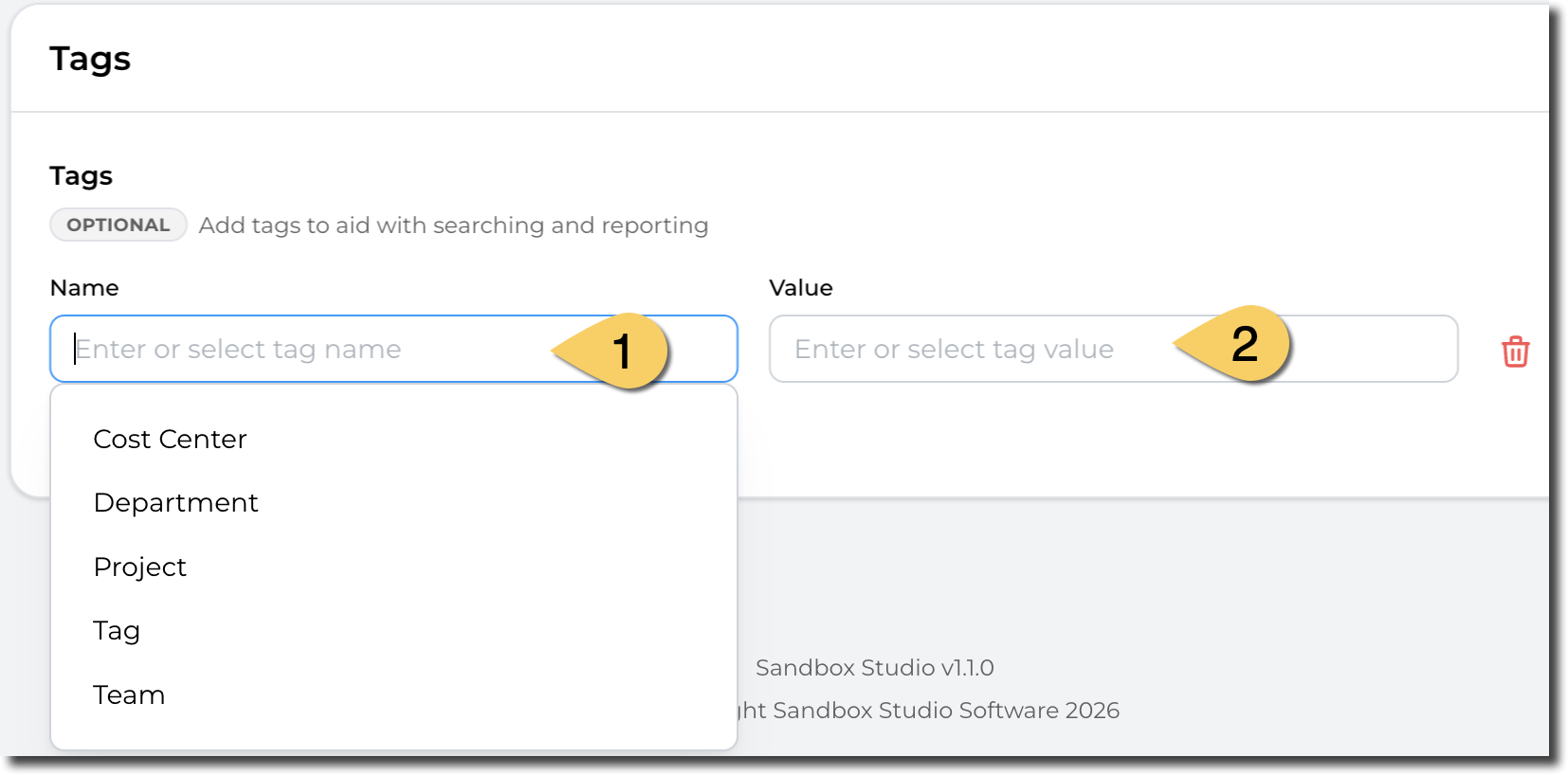Viewport: 1568px width, 775px height.
Task: Select Cost Center from tag name list
Action: [x=170, y=440]
